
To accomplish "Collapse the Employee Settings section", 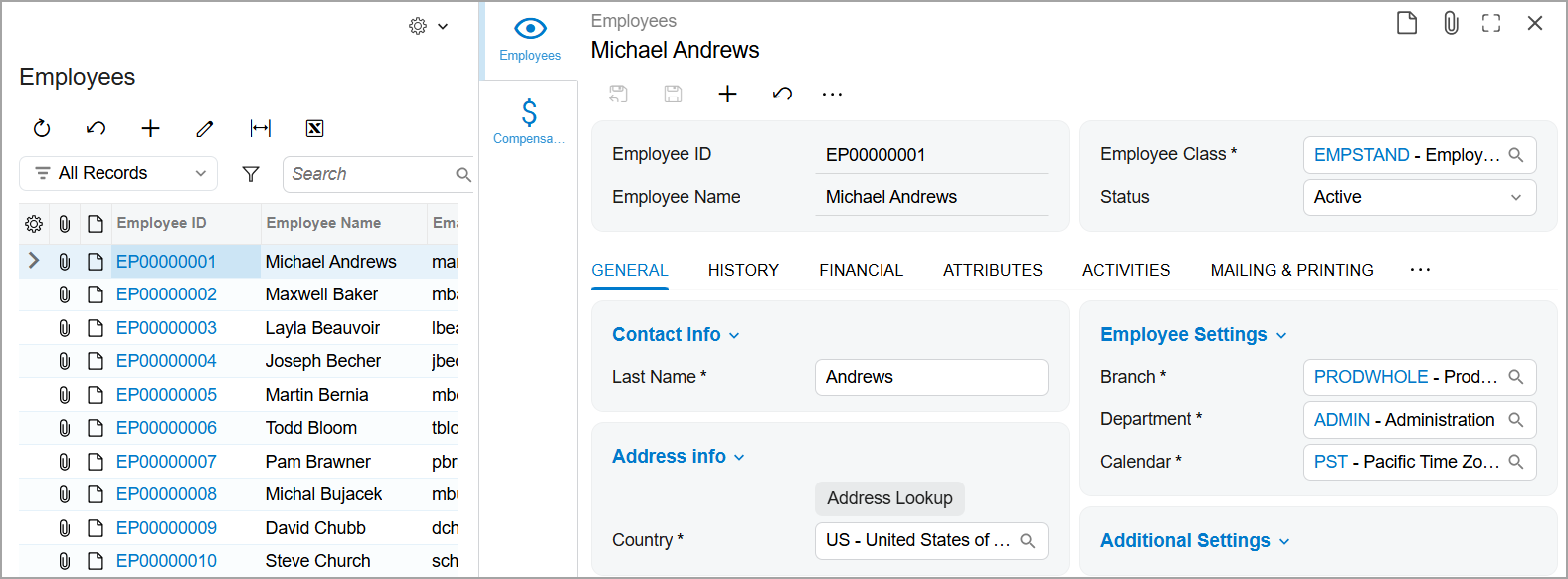I will (1193, 335).
